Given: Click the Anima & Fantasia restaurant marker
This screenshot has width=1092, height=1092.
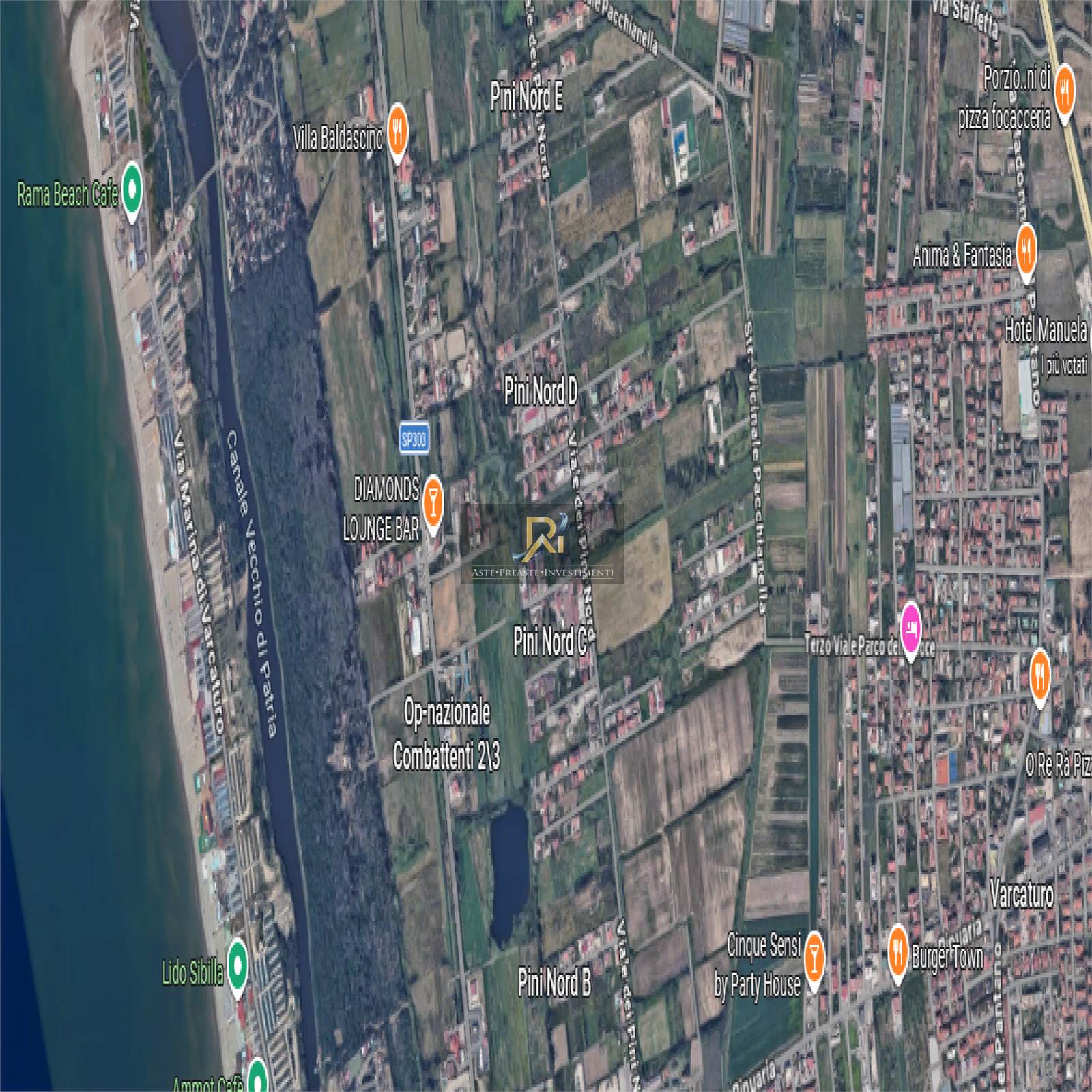Looking at the screenshot, I should pos(1026,250).
